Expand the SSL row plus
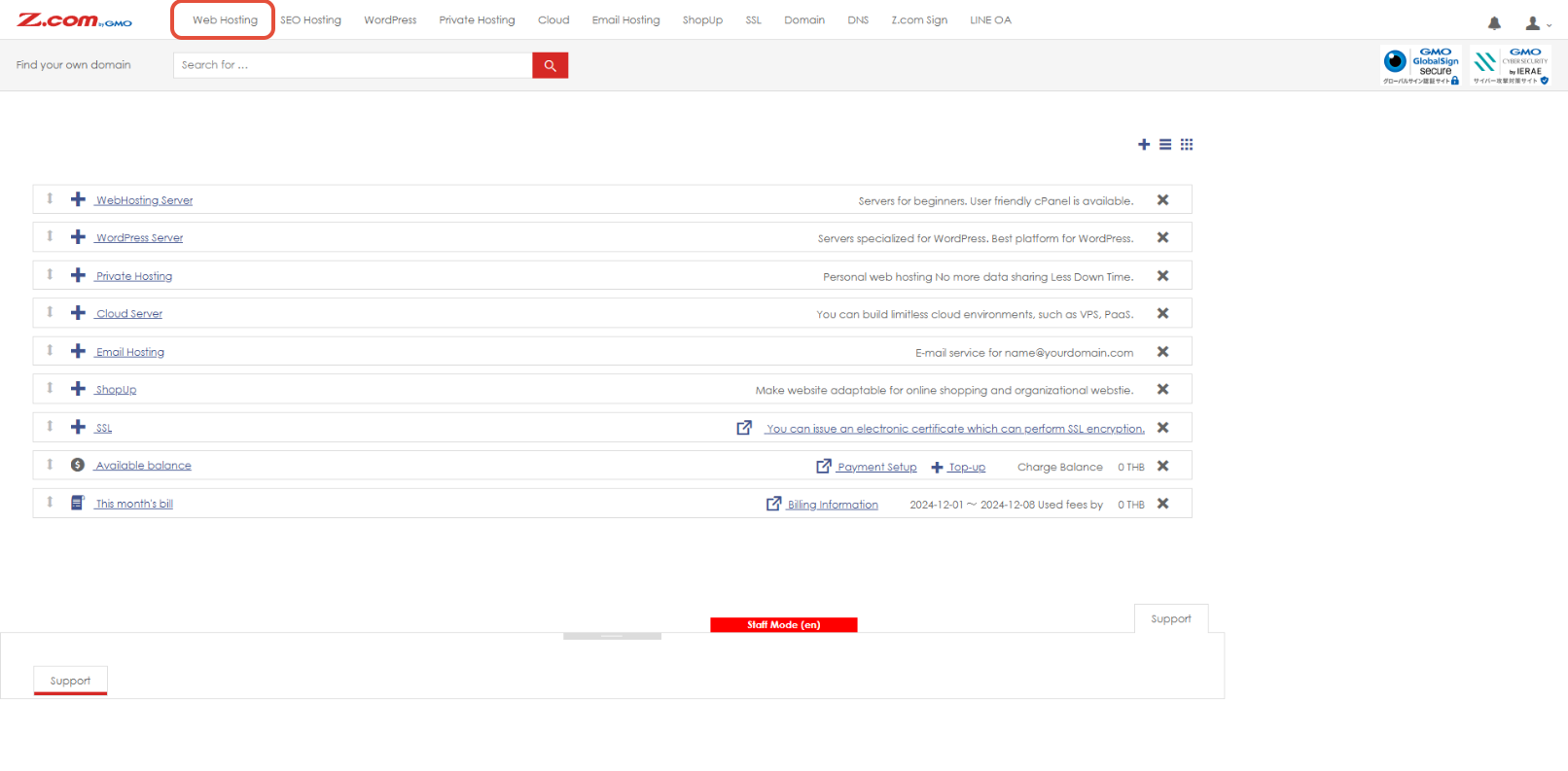This screenshot has height=771, width=1568. pos(79,427)
